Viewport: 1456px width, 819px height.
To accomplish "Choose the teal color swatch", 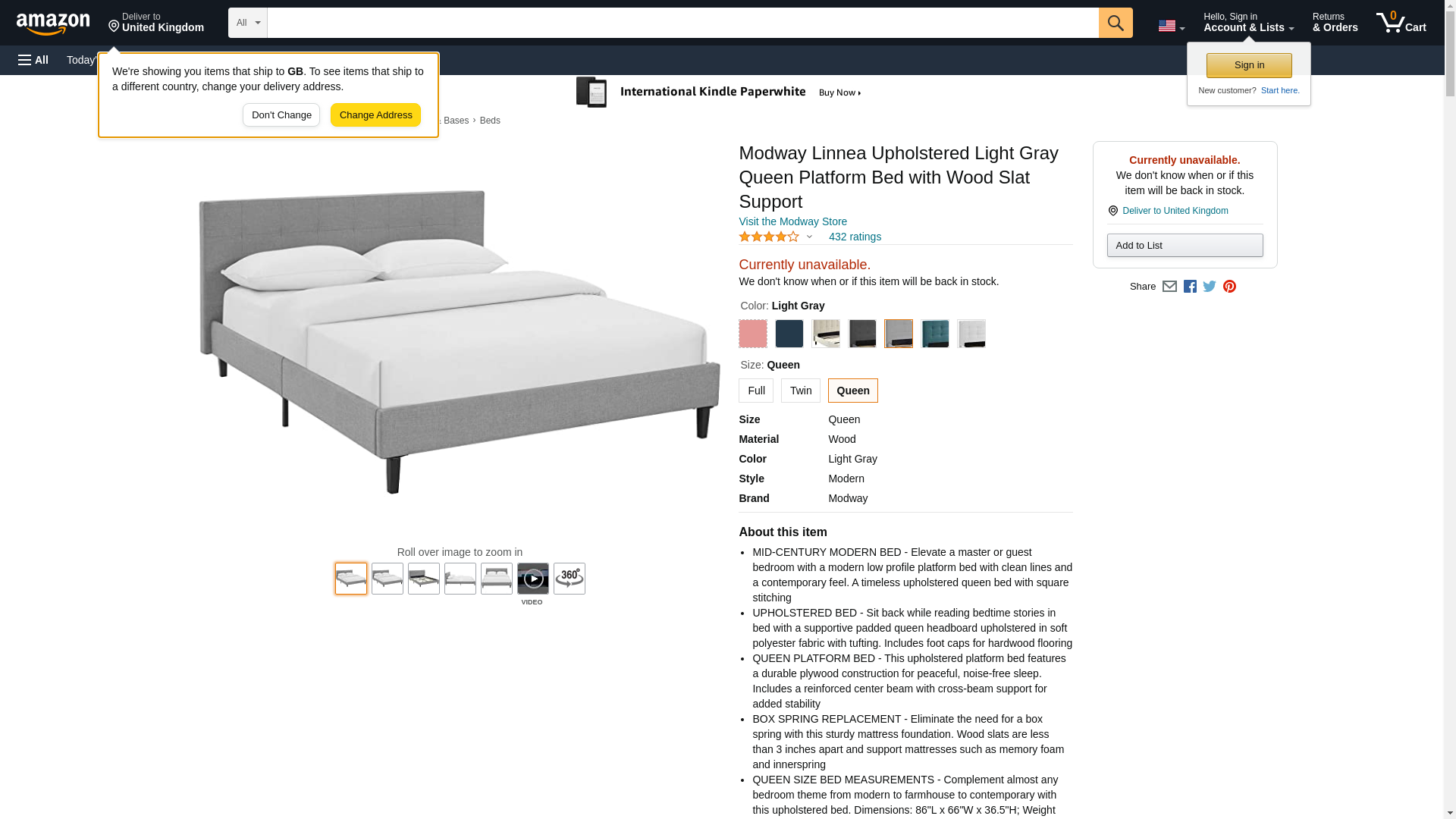I will tap(934, 334).
